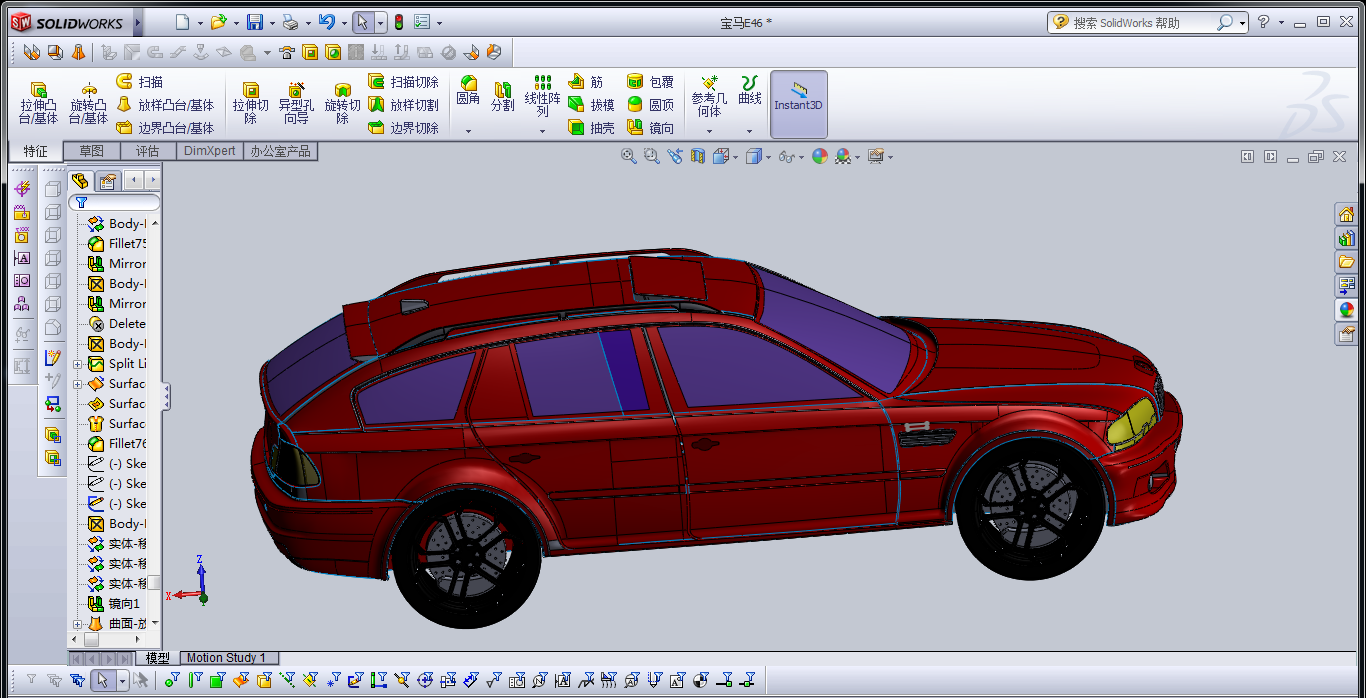Image resolution: width=1366 pixels, height=698 pixels.
Task: Choose the 抽壳 shell feature
Action: [591, 128]
